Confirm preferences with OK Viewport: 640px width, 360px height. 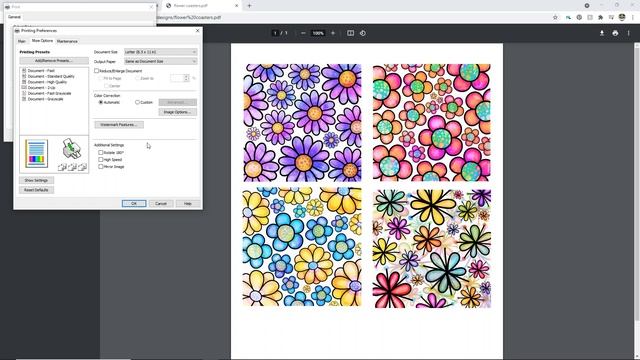pos(134,203)
